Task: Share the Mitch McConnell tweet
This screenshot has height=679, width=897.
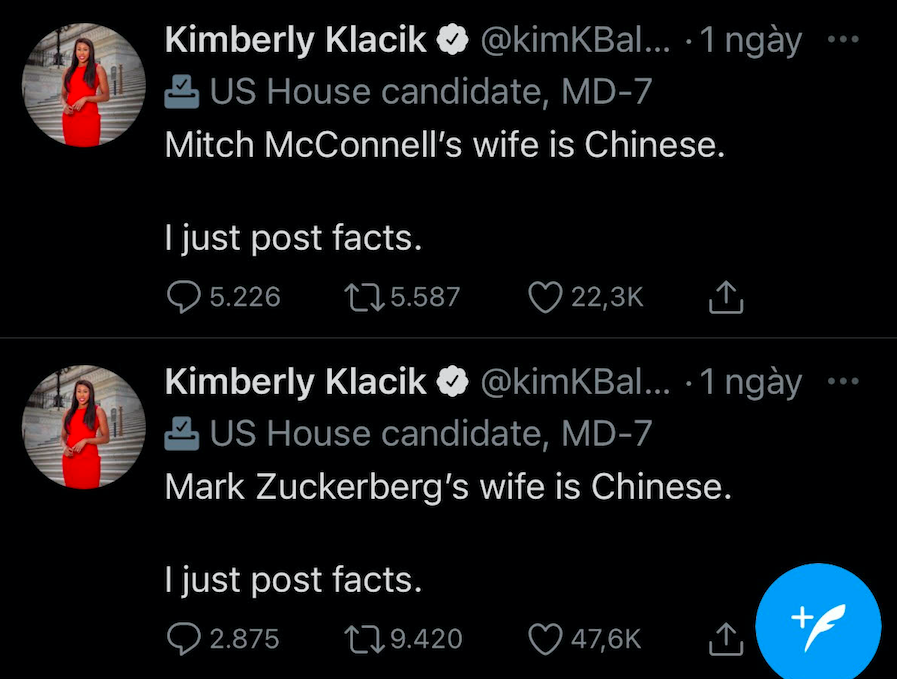Action: coord(726,297)
